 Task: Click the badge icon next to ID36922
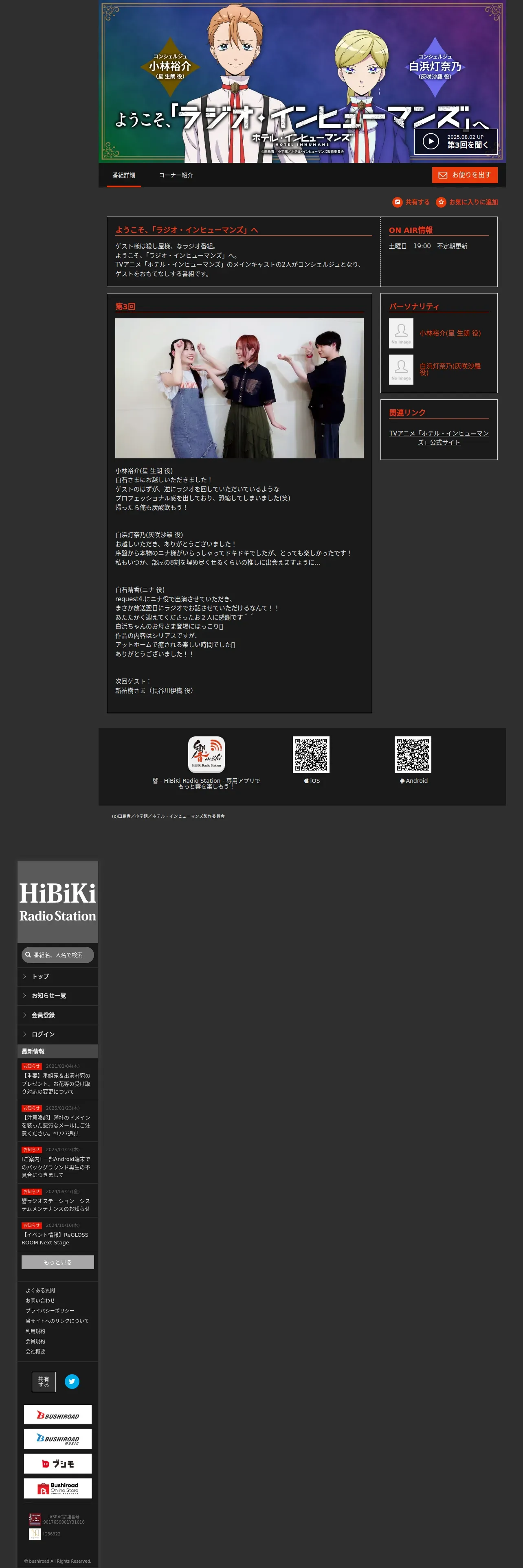[35, 1534]
